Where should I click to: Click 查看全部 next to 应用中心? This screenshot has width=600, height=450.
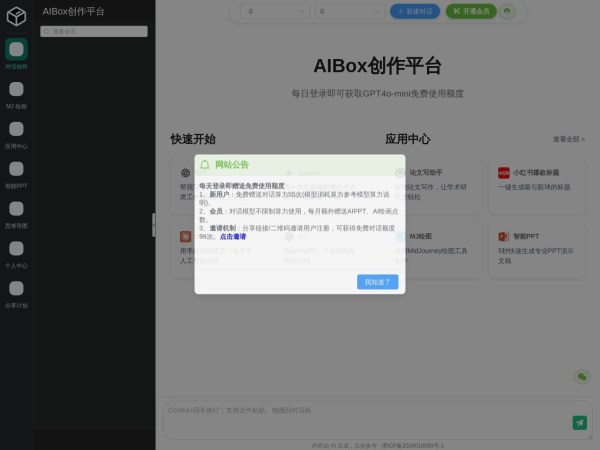pos(568,139)
